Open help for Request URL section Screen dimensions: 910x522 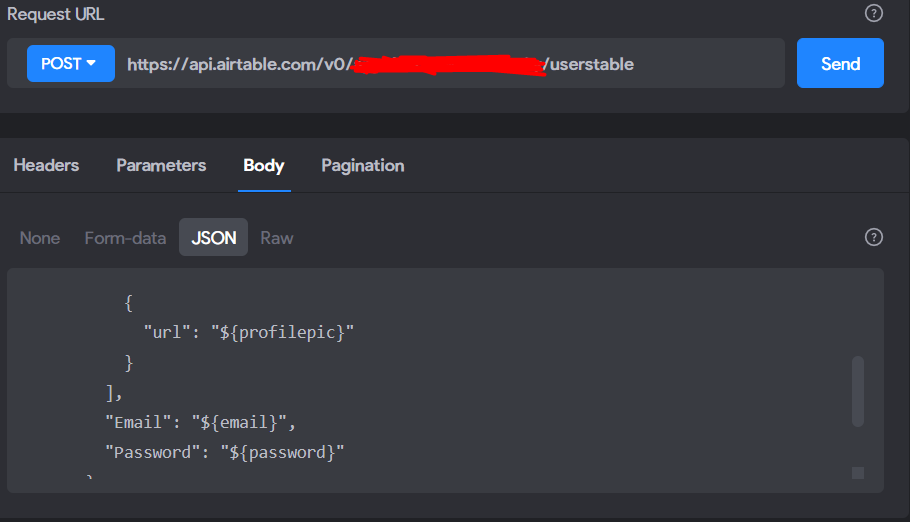(873, 13)
